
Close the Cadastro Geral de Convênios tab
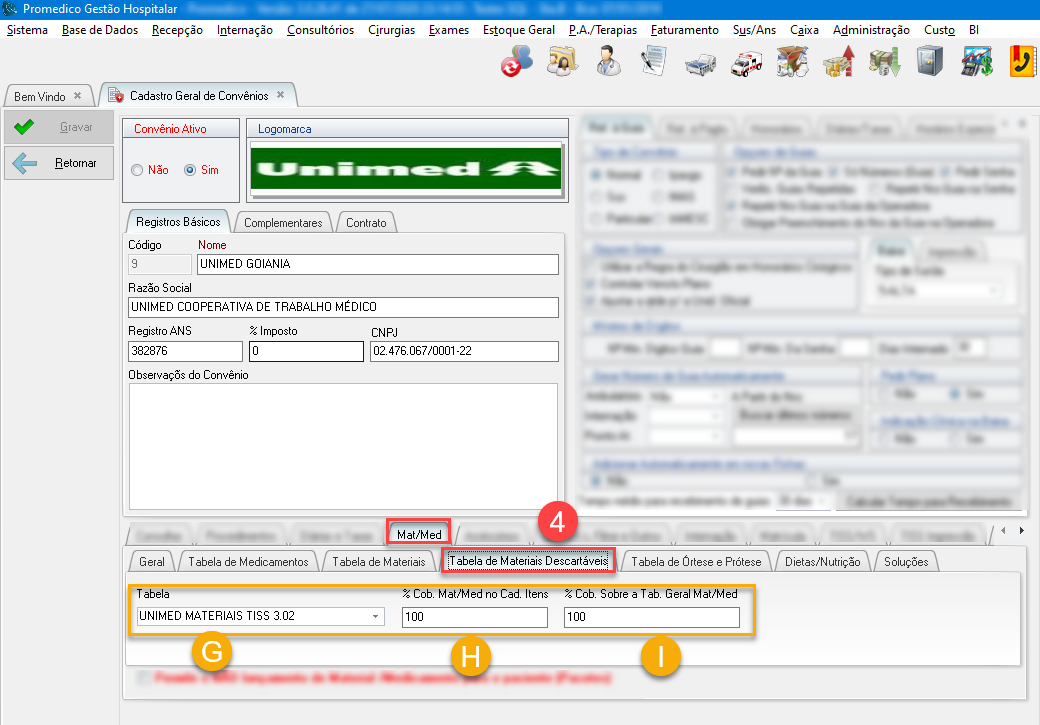[281, 95]
